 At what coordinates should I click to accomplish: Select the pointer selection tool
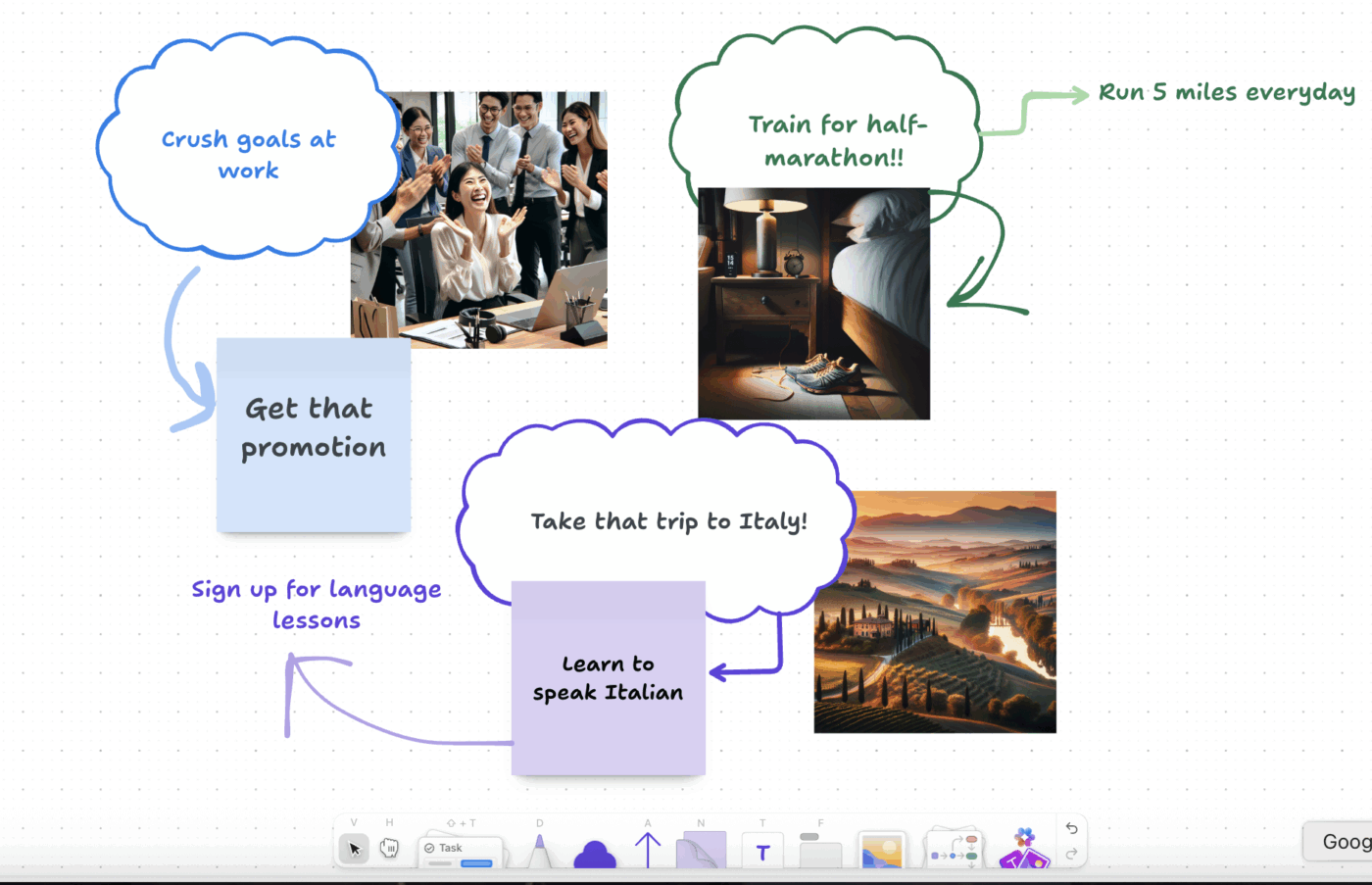pos(355,849)
